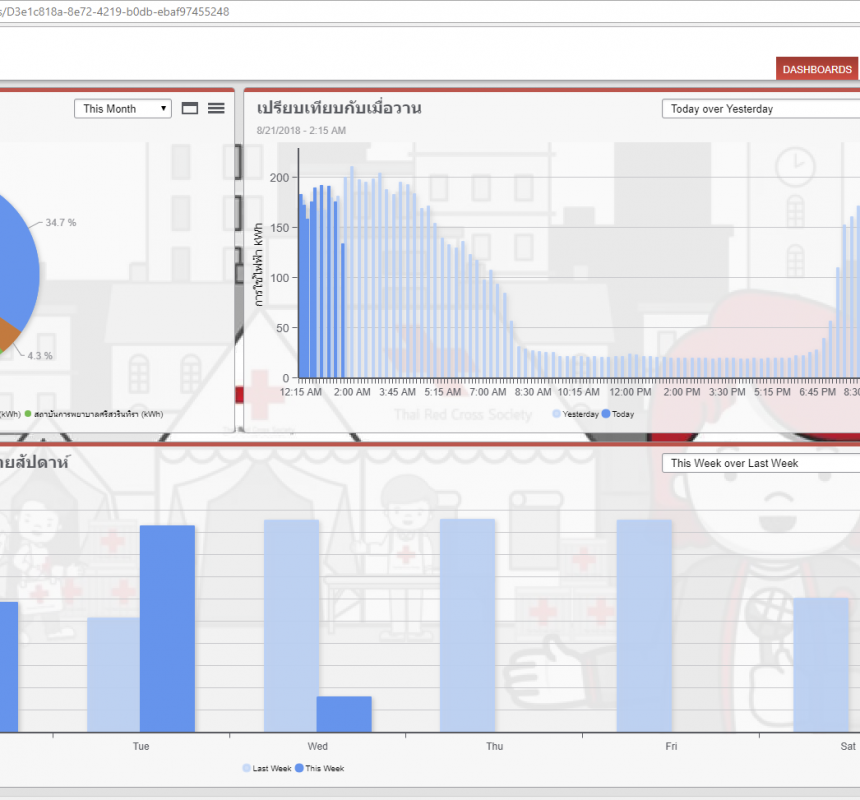Click Thursday's Last Week bar
The image size is (860, 800).
pyautogui.click(x=467, y=625)
